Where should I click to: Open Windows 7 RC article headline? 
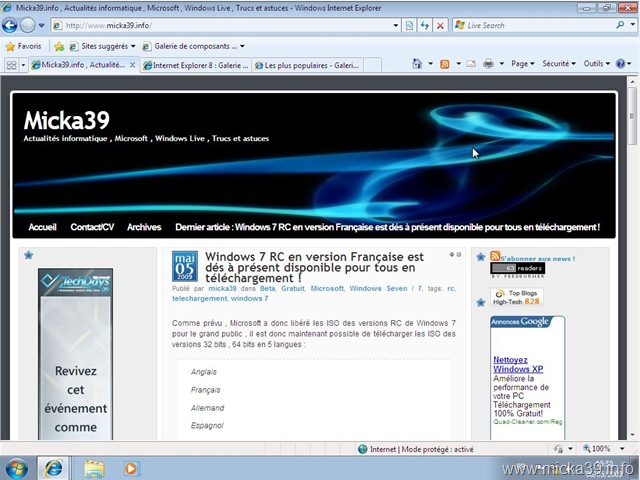(314, 267)
